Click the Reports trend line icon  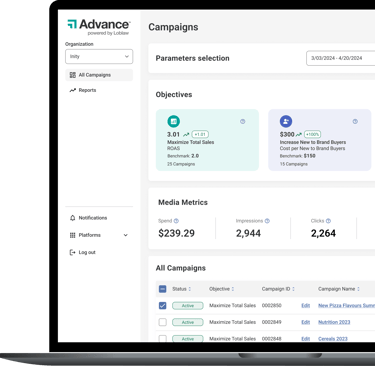(x=72, y=90)
